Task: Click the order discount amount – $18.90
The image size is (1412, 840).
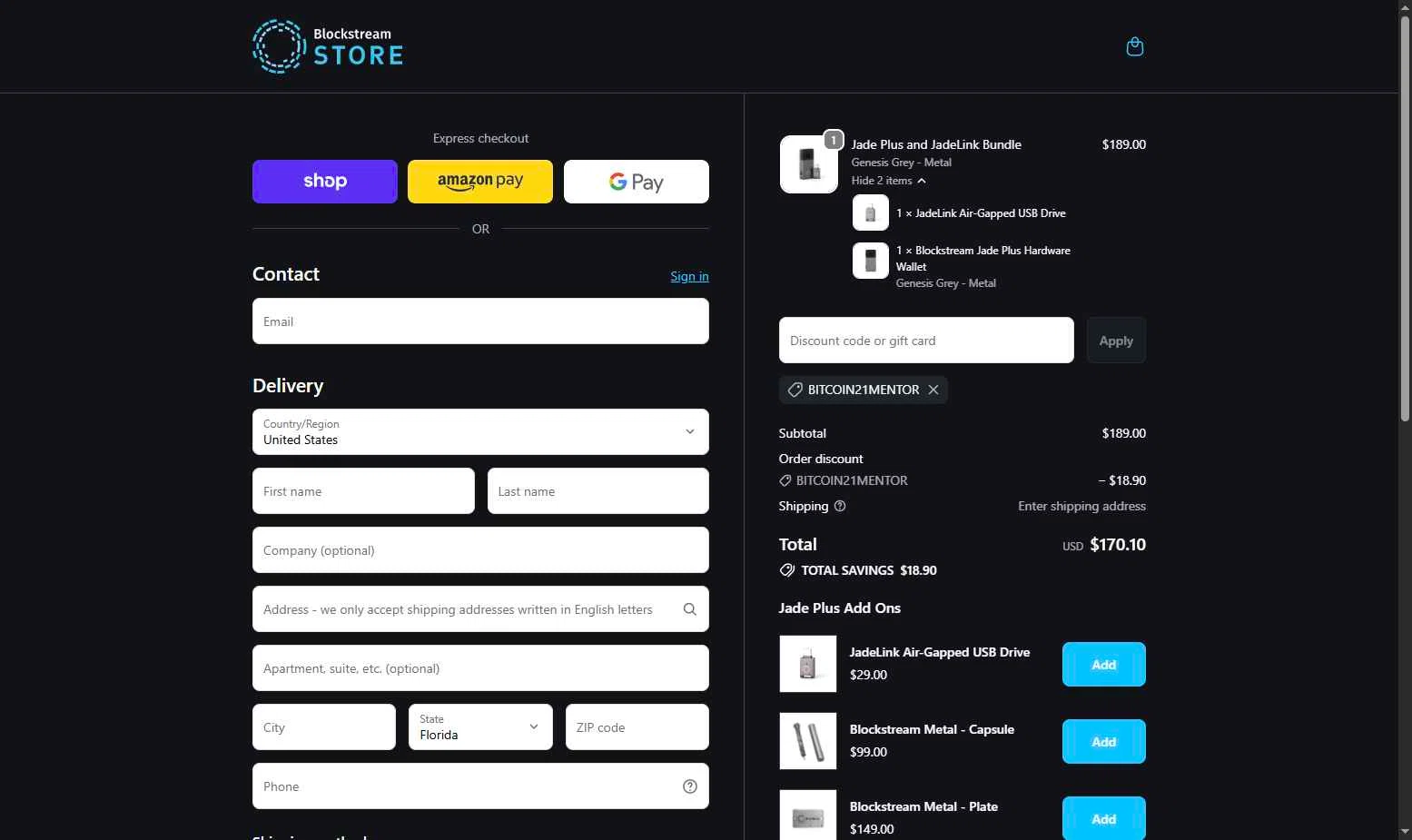Action: click(1122, 480)
